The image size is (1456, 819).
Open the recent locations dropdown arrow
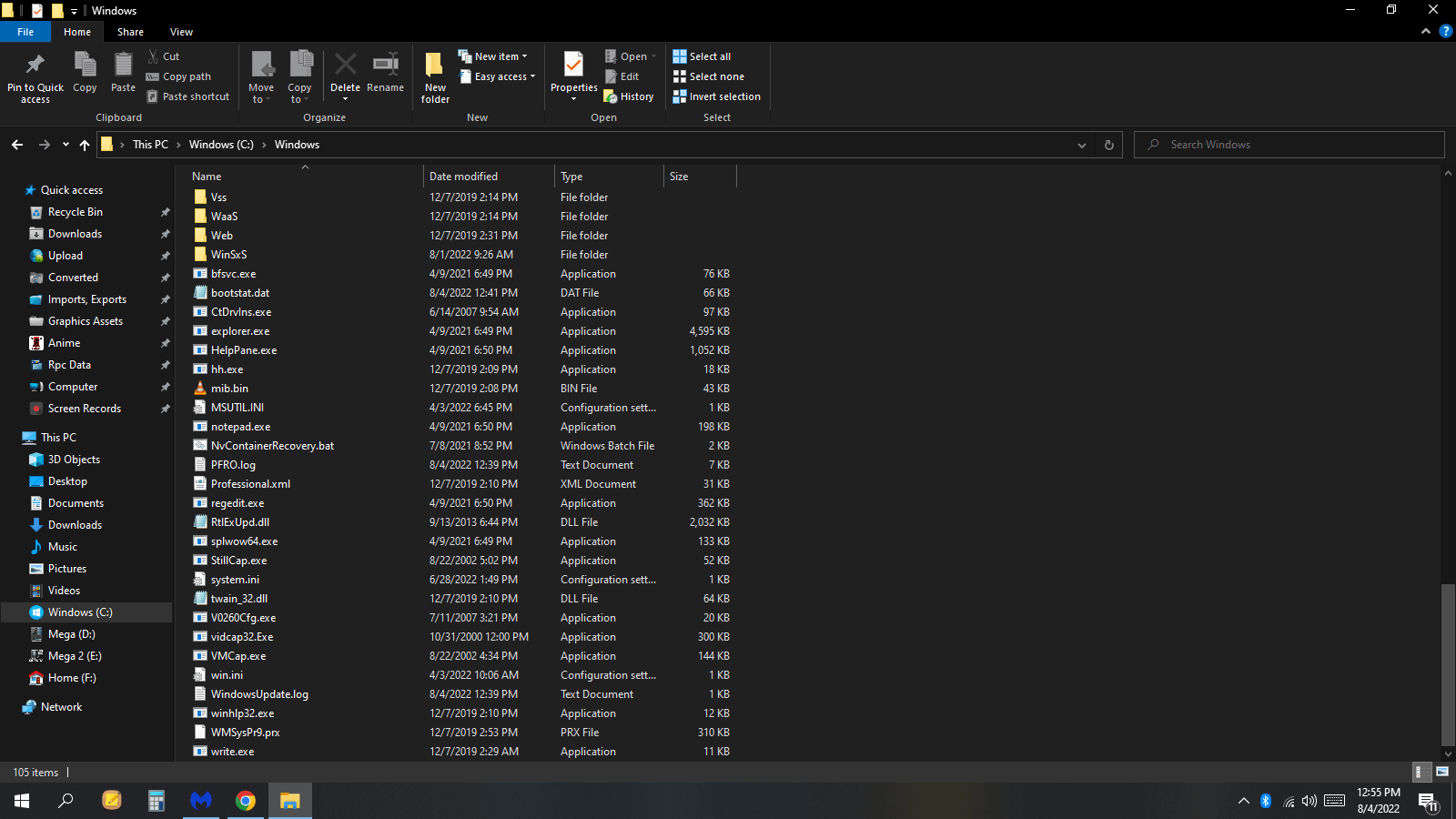click(x=66, y=145)
